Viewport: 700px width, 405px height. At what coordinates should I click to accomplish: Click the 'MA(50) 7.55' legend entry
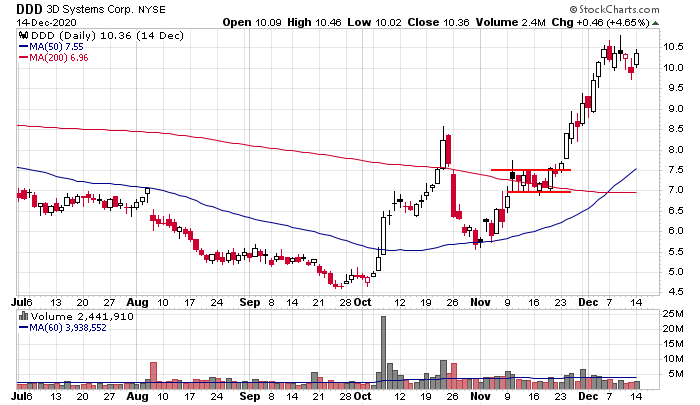pos(56,47)
